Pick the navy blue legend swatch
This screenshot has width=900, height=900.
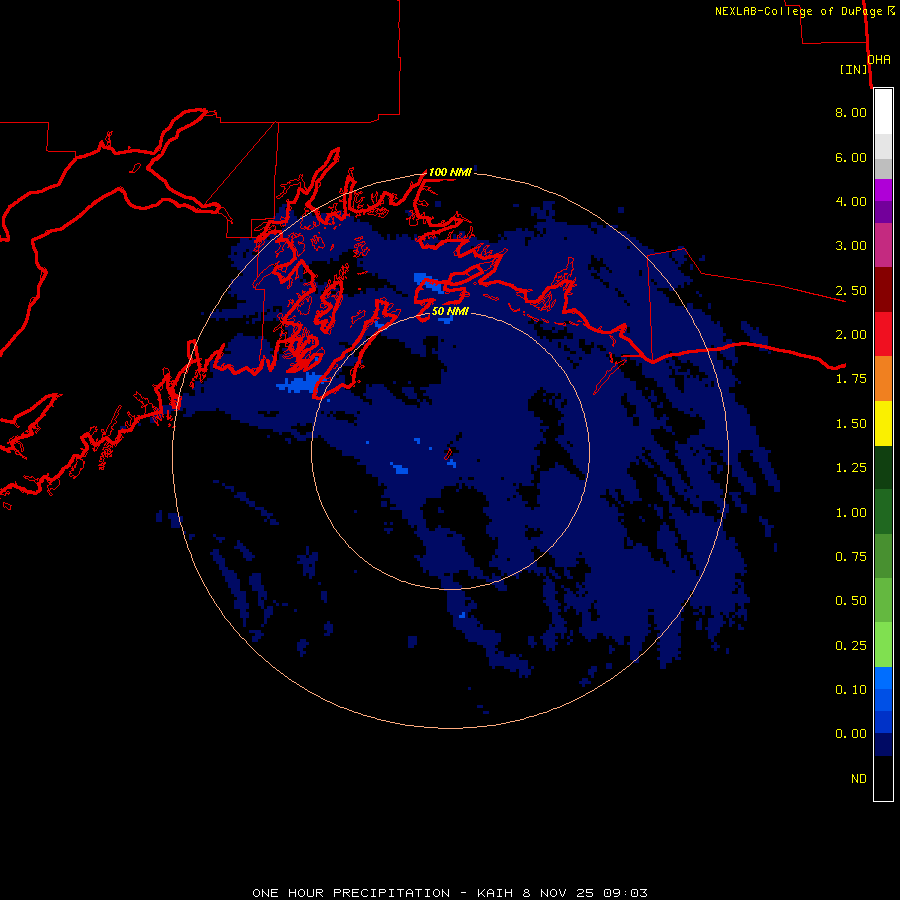click(x=883, y=744)
